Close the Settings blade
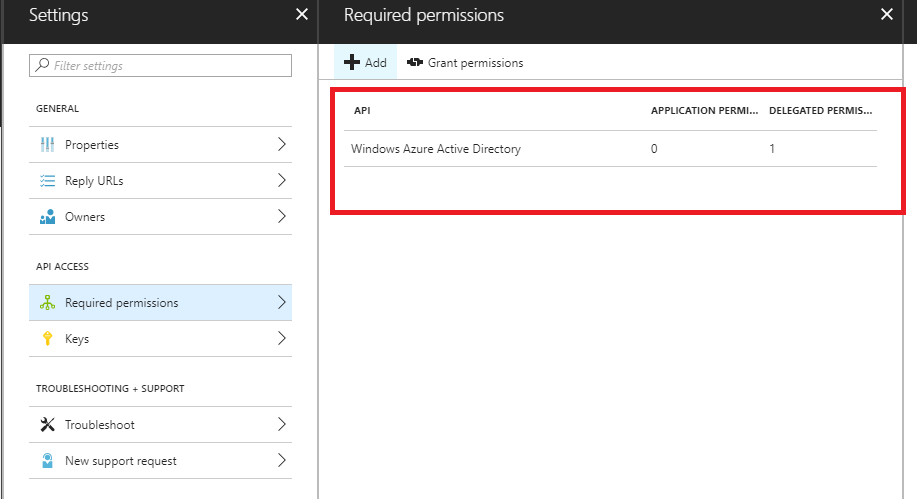917x499 pixels. pyautogui.click(x=302, y=15)
